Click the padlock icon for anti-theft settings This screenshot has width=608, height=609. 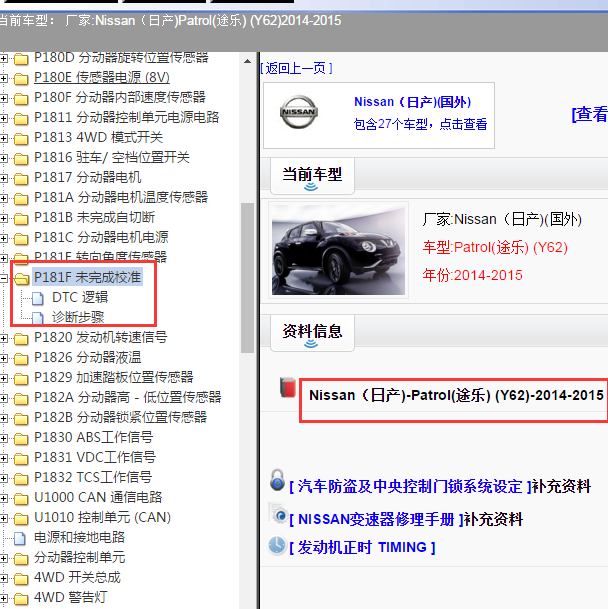tap(277, 480)
